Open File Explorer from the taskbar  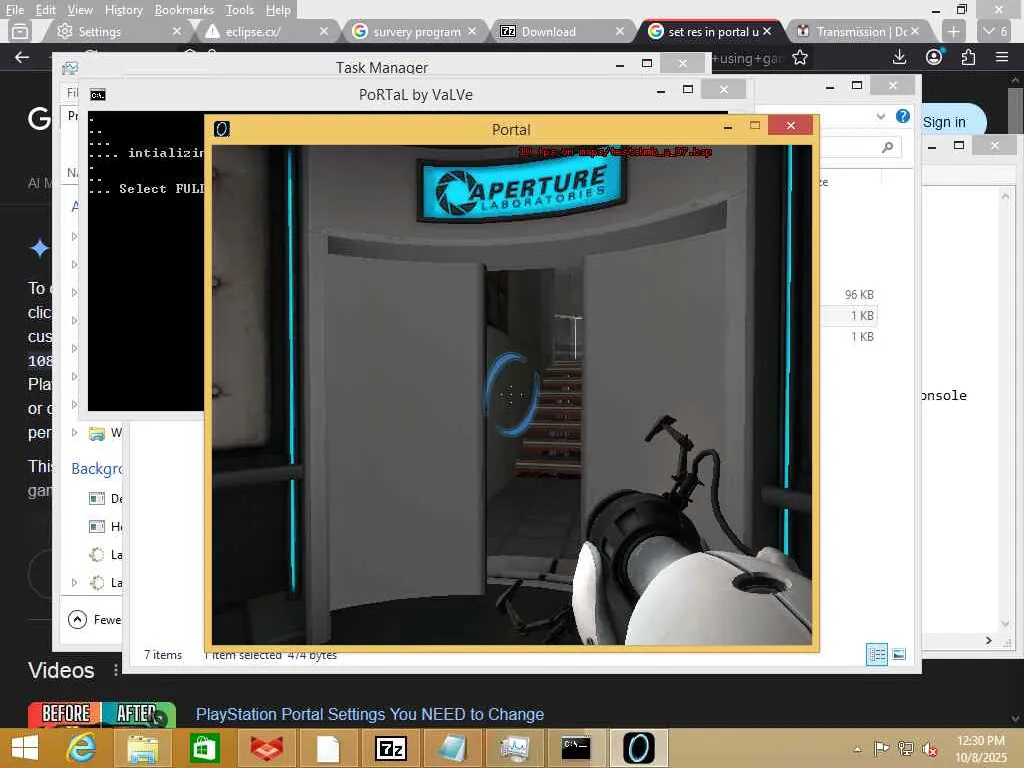click(142, 748)
